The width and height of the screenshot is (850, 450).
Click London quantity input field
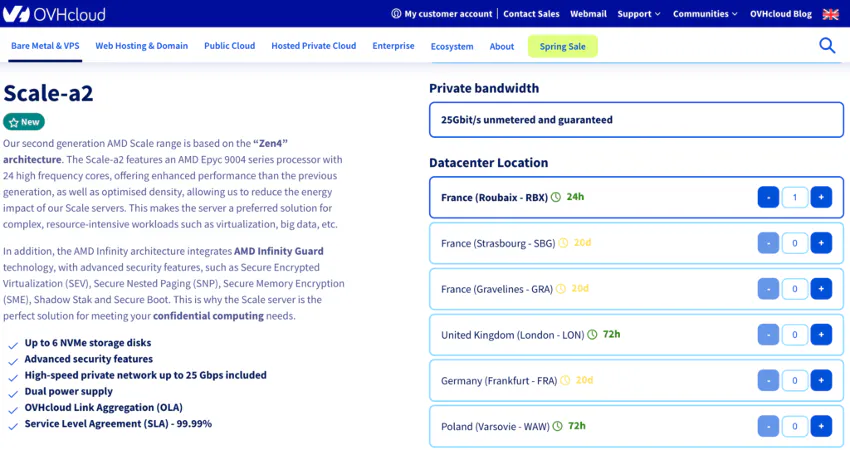[x=795, y=335]
